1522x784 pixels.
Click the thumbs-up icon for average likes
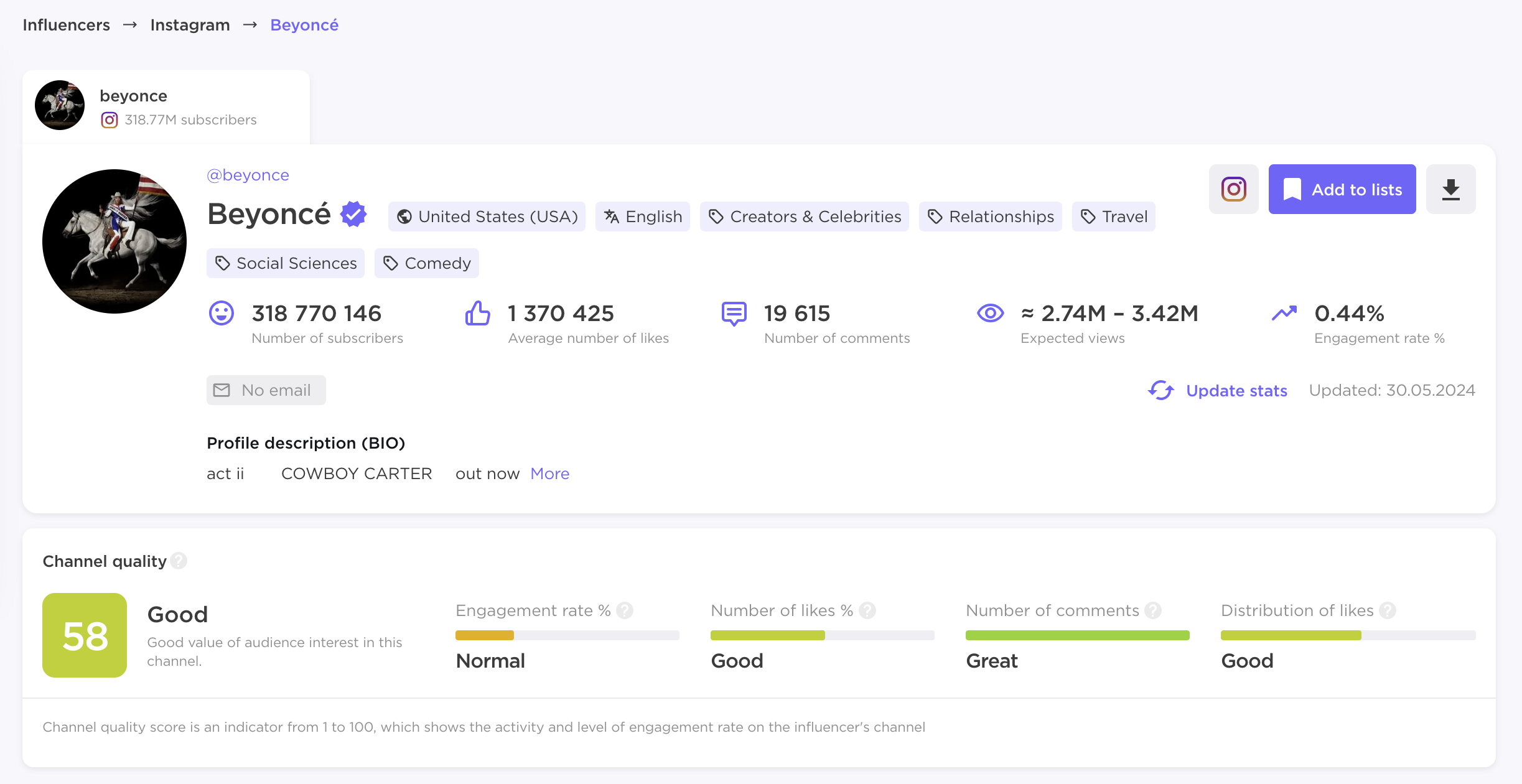477,314
